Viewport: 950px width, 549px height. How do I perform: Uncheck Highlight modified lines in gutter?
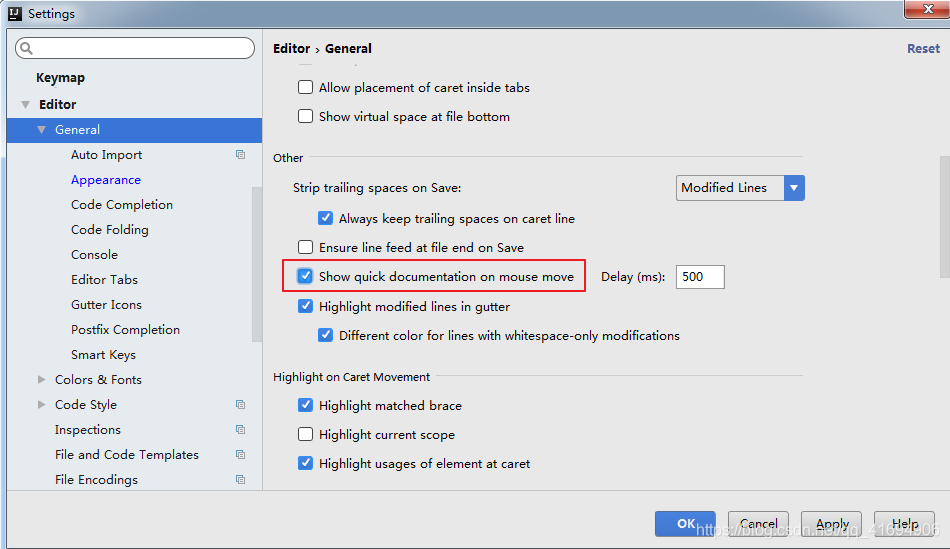(305, 306)
